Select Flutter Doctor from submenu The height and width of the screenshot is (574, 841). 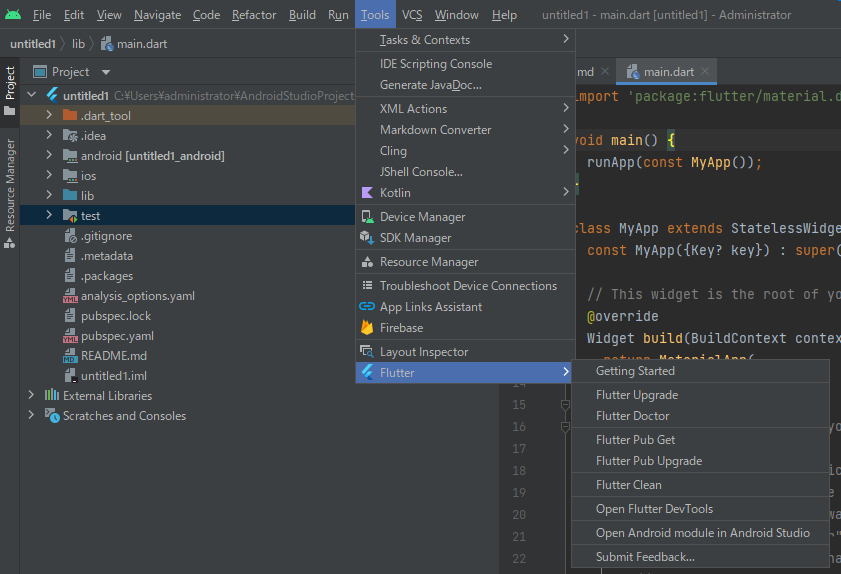[x=700, y=416]
